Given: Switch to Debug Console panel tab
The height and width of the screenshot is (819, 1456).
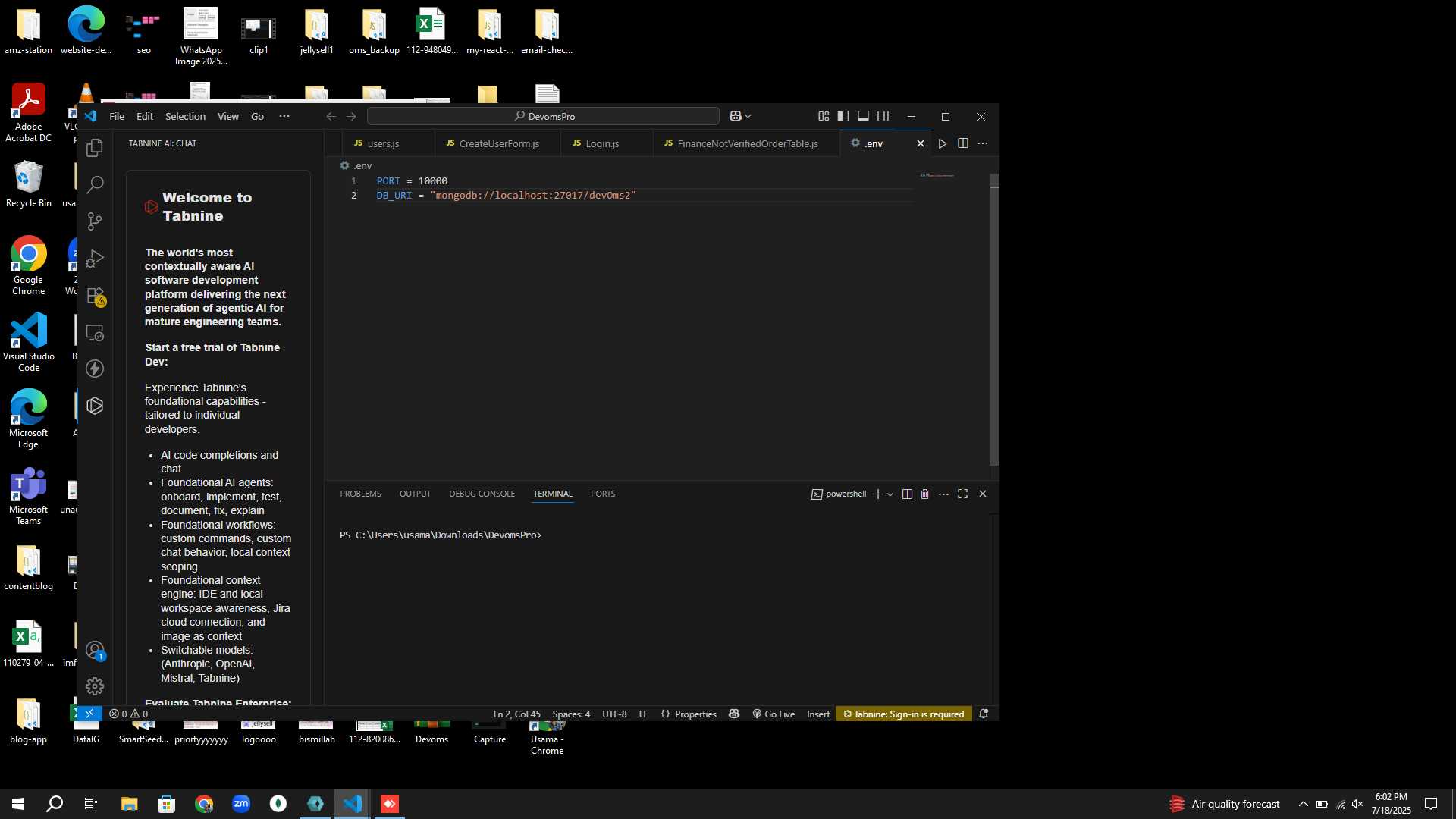Looking at the screenshot, I should pyautogui.click(x=482, y=494).
